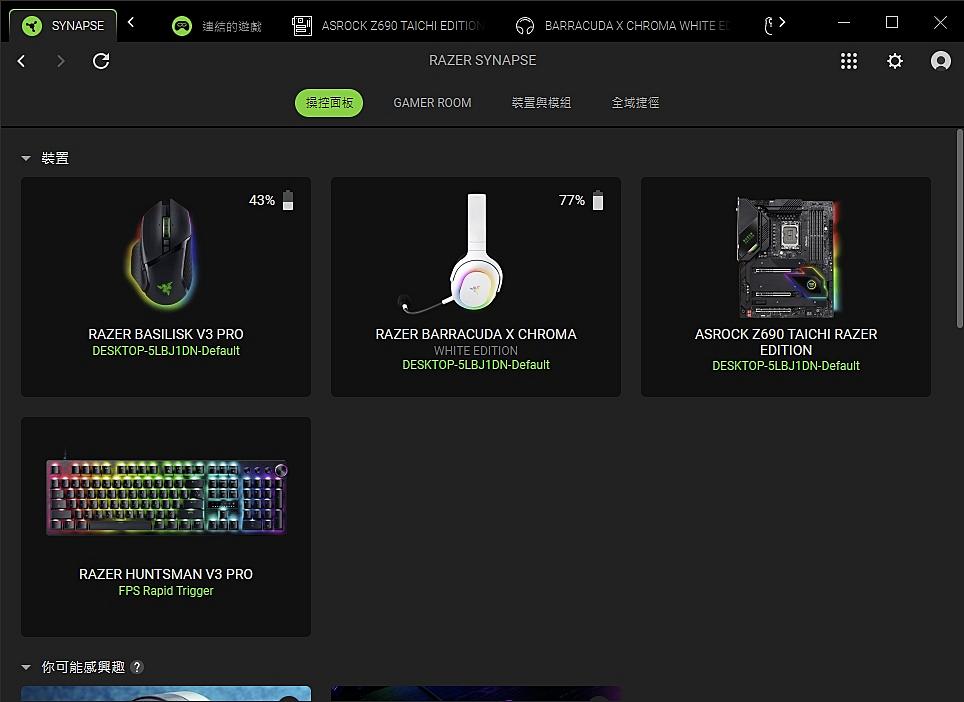Switch to the GAMER ROOM tab
Viewport: 964px width, 702px height.
point(432,103)
